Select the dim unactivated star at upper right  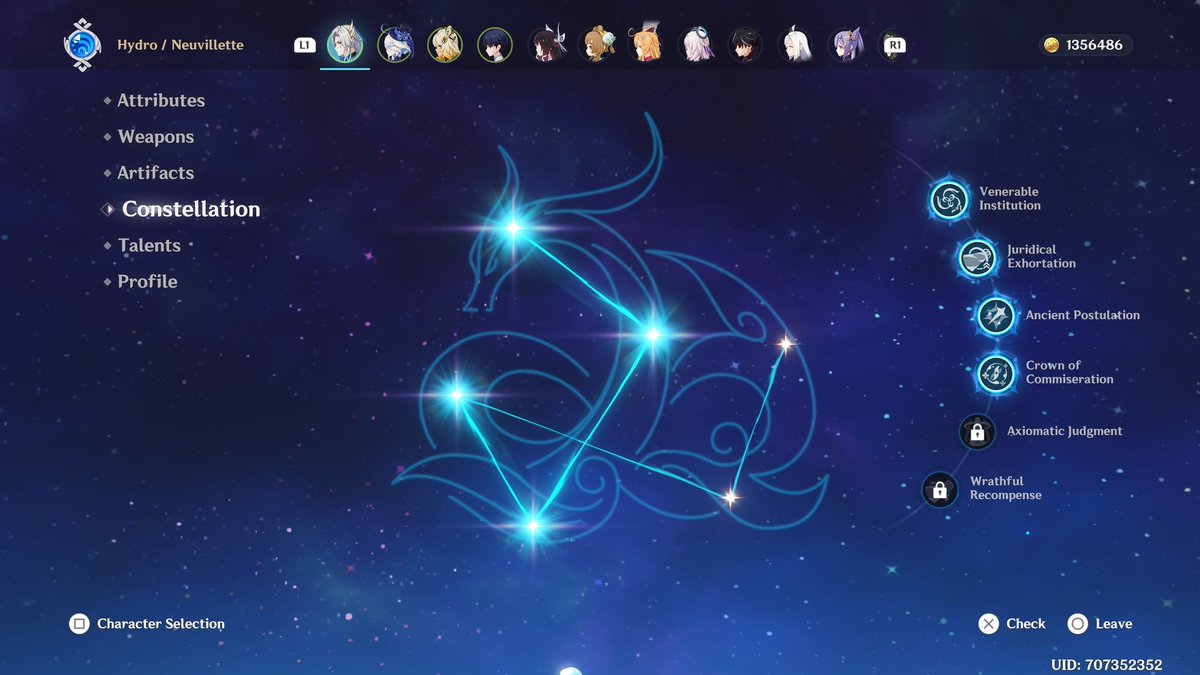(785, 344)
